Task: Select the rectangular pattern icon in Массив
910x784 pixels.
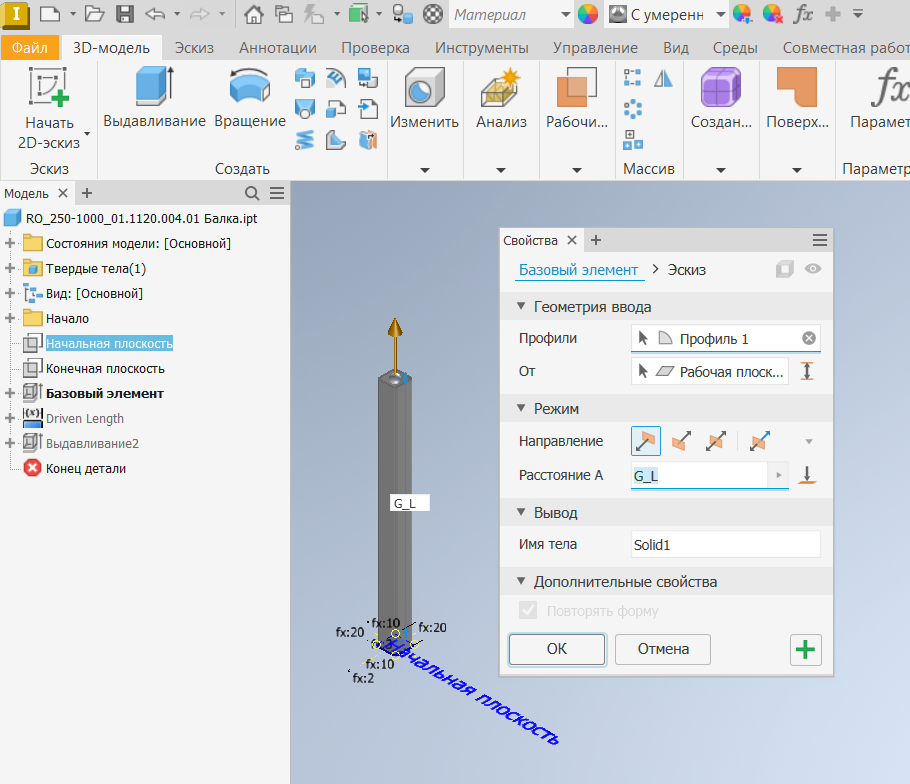Action: click(632, 78)
